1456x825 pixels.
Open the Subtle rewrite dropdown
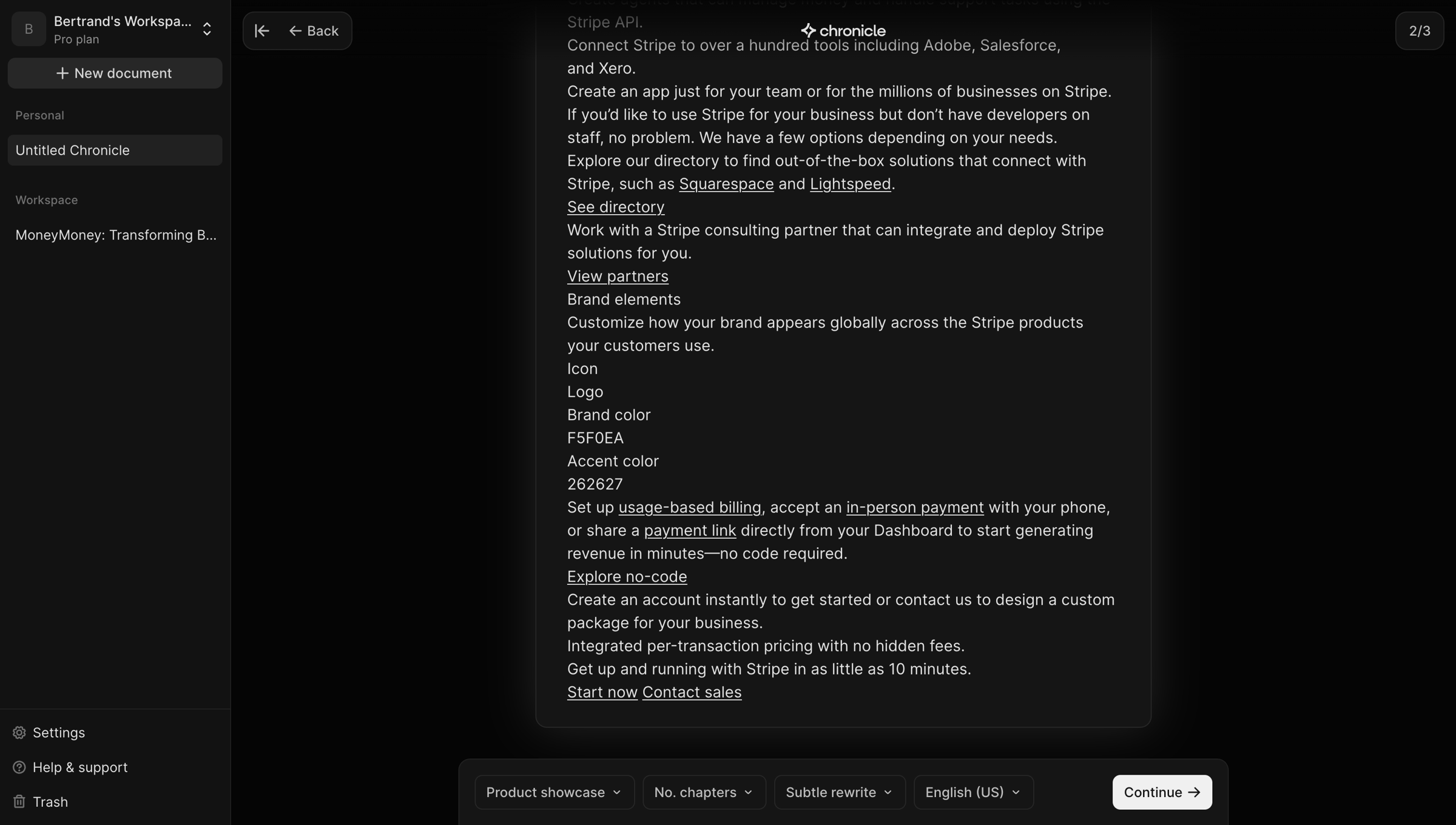pos(840,792)
